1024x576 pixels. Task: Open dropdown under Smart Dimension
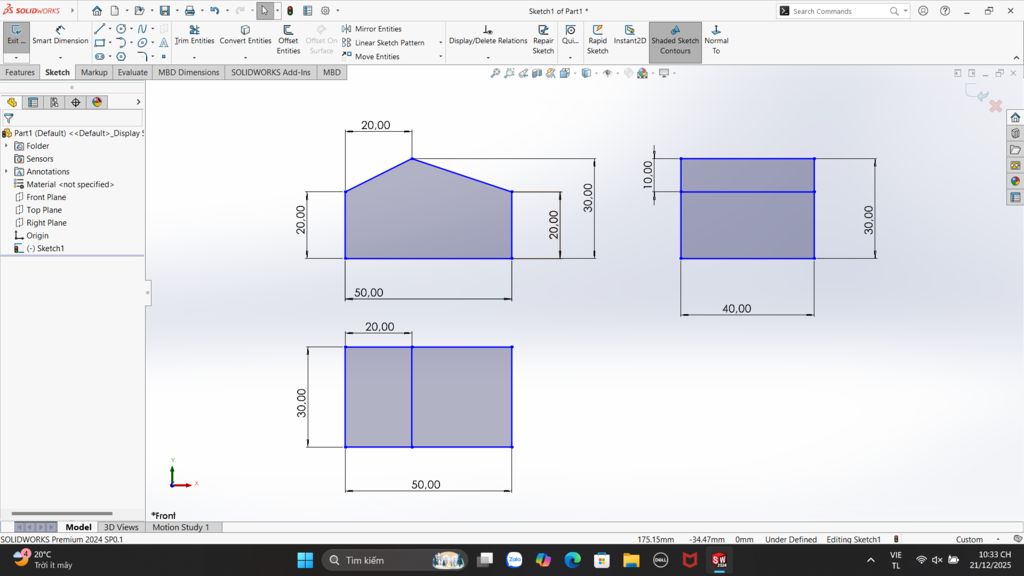[x=60, y=57]
